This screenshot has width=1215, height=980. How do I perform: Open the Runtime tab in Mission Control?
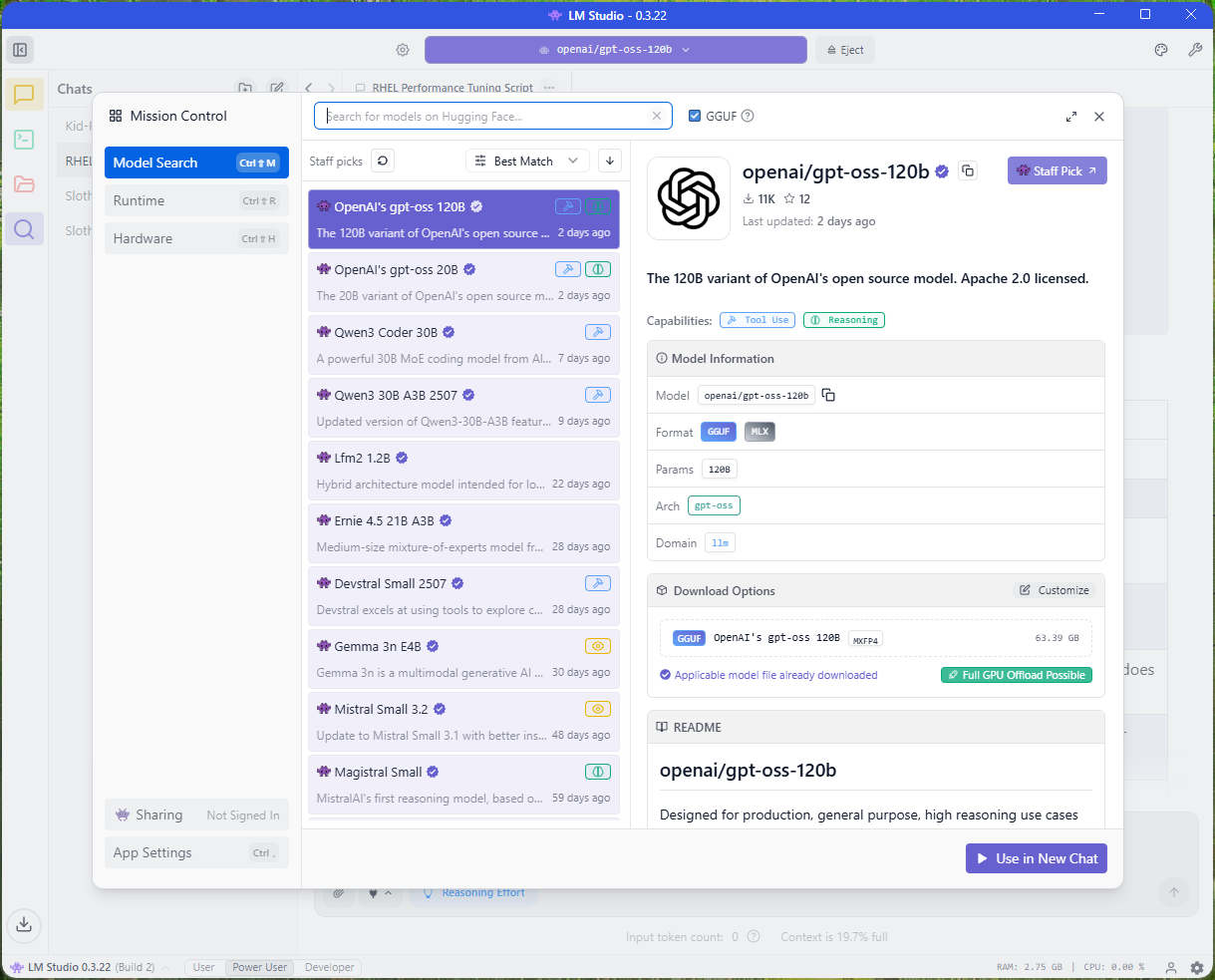click(195, 200)
